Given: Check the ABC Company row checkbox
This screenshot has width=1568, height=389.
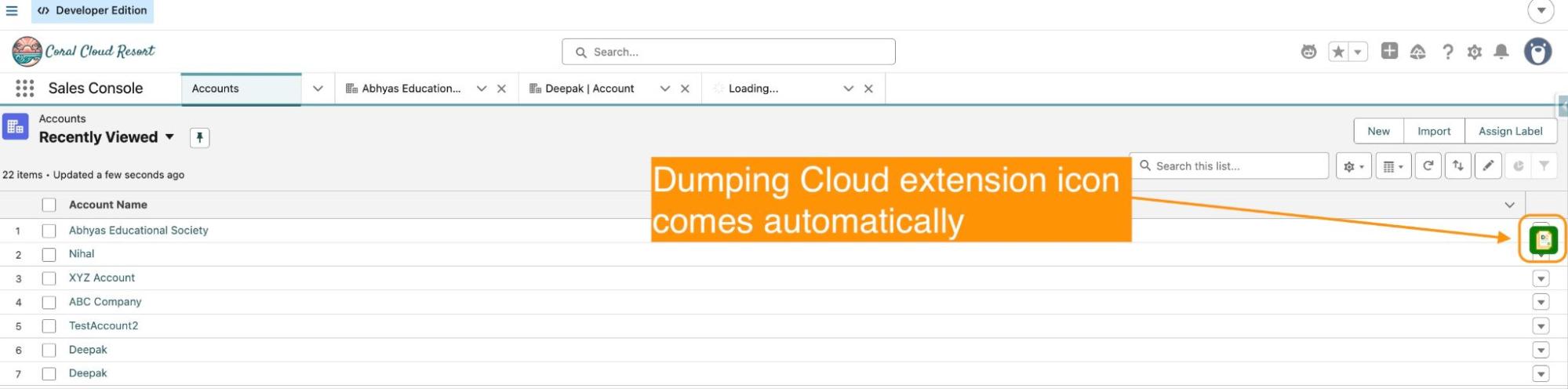Looking at the screenshot, I should point(49,303).
